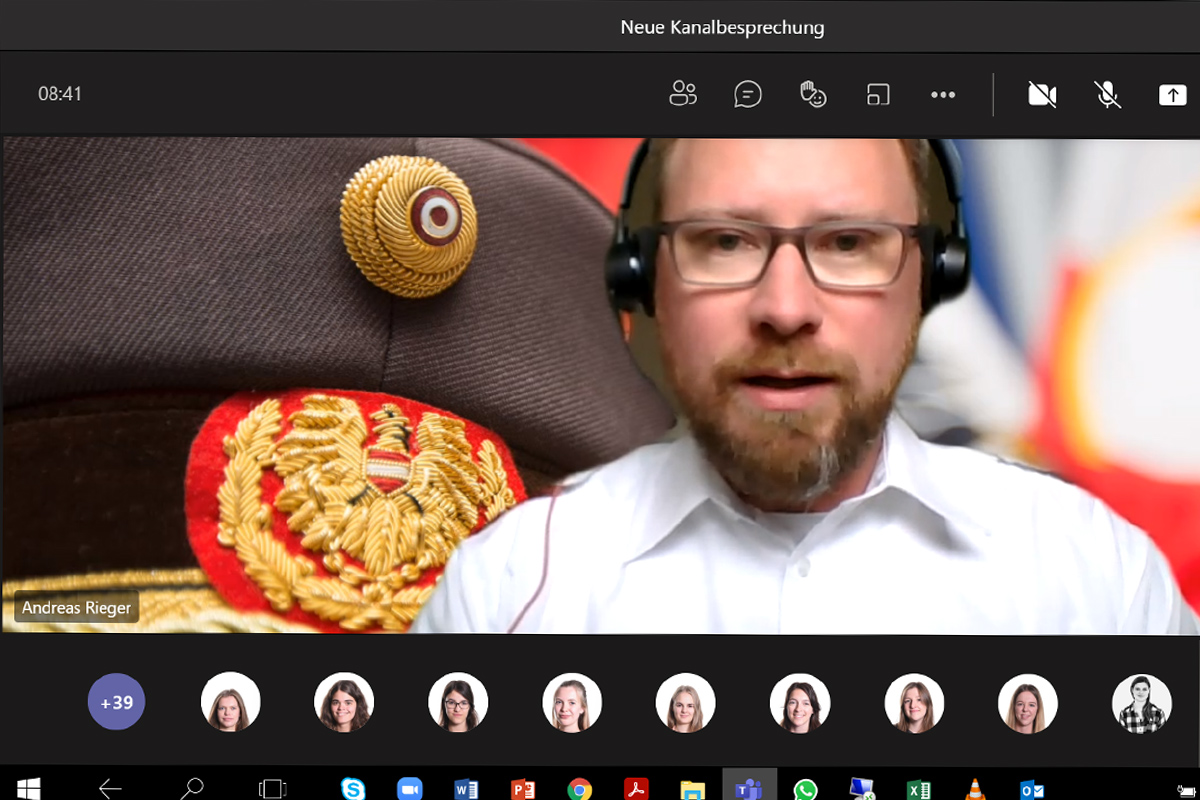
Task: Expand the +39 additional participants bubble
Action: pyautogui.click(x=117, y=702)
